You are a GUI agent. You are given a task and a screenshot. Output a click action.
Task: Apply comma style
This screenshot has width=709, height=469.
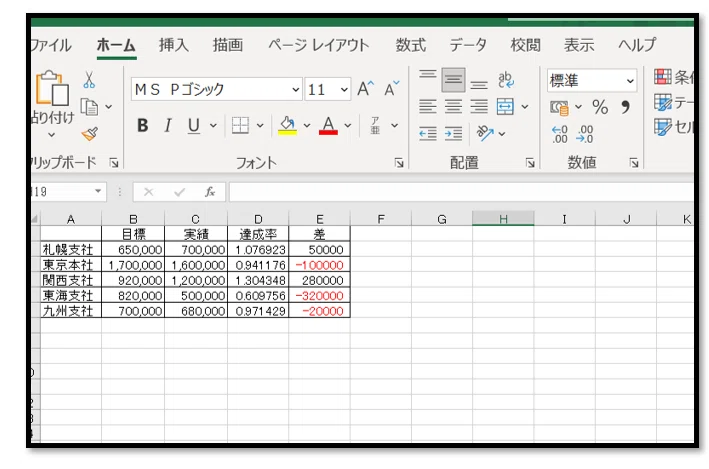tap(625, 107)
